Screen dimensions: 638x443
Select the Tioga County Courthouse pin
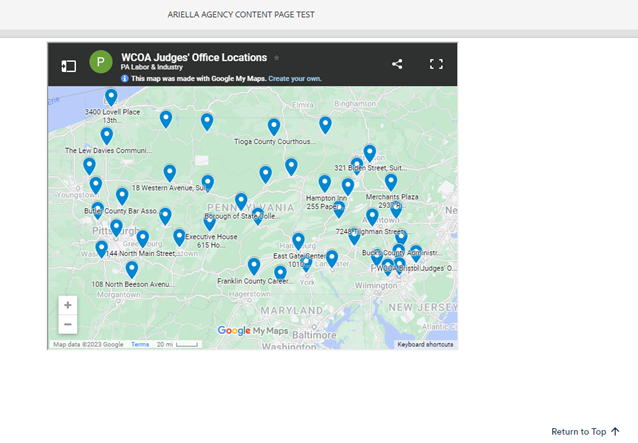click(274, 127)
